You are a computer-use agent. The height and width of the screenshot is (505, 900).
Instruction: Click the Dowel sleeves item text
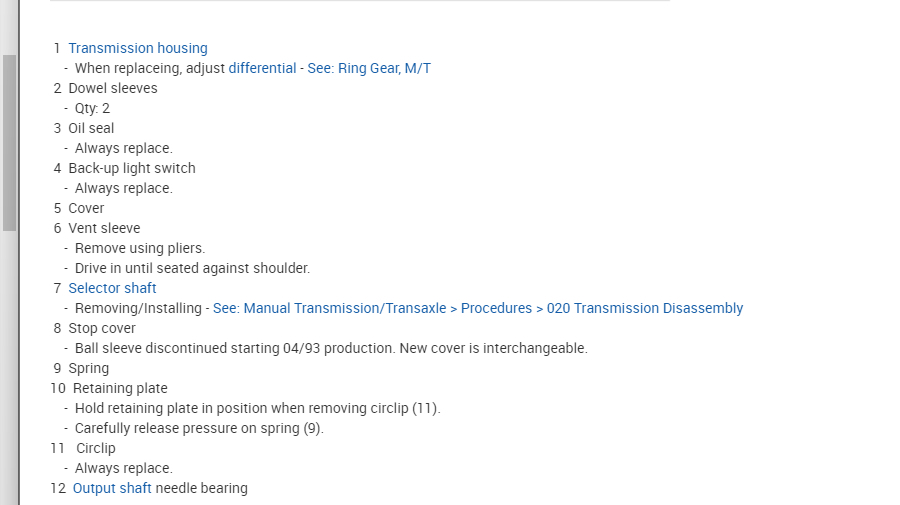[x=113, y=88]
